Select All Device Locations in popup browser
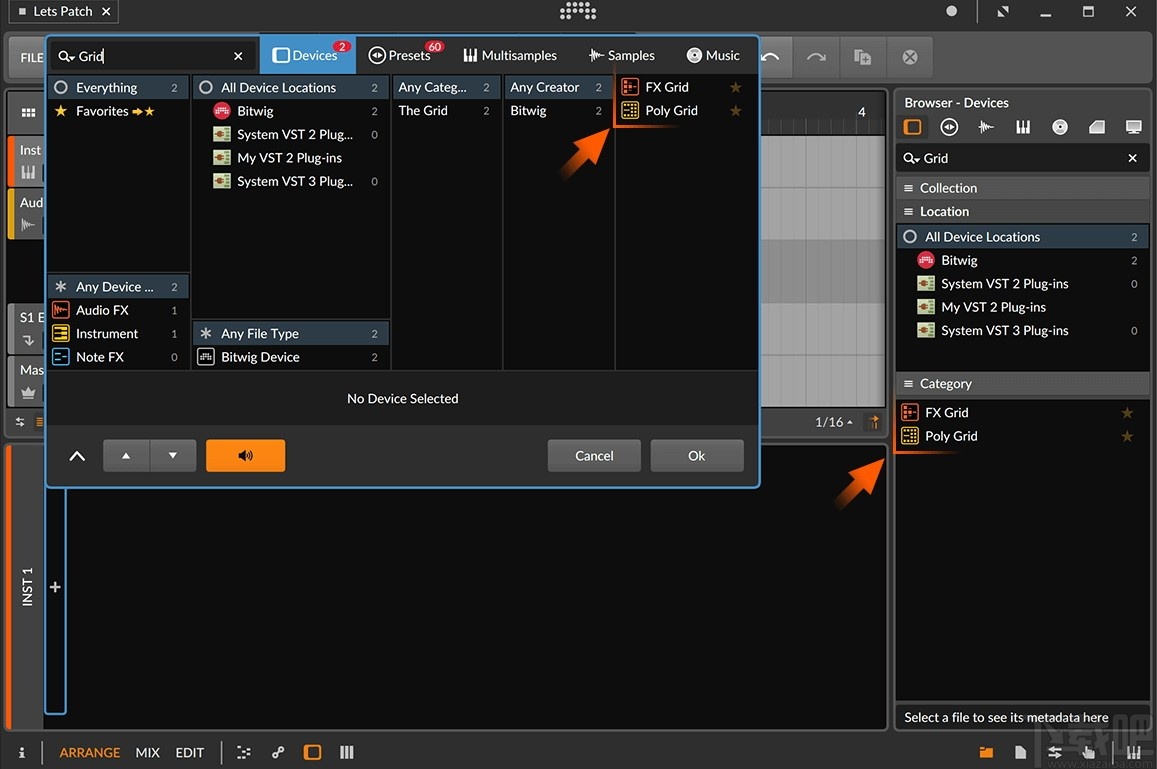 [x=291, y=87]
